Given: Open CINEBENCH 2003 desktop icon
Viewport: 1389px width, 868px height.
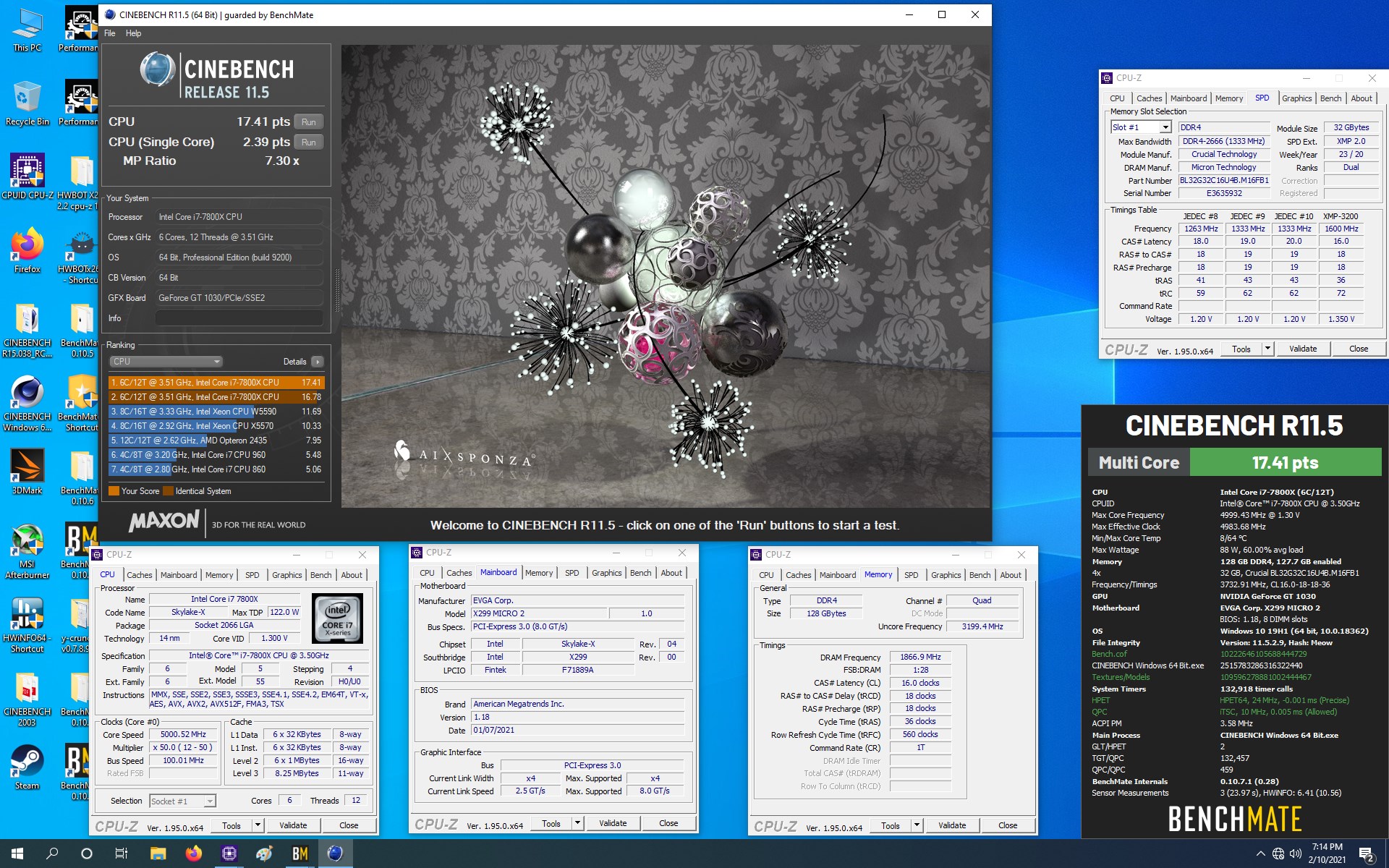Looking at the screenshot, I should click(27, 699).
